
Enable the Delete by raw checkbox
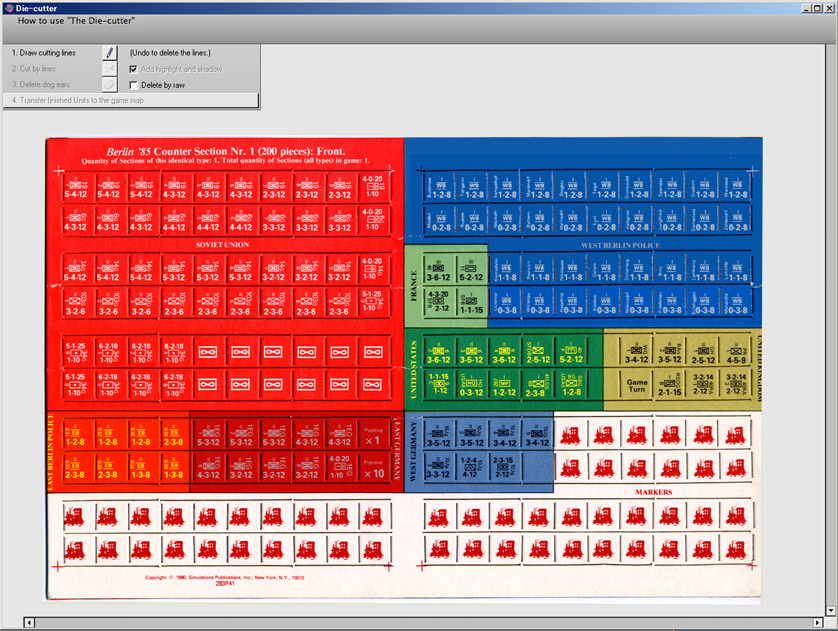click(133, 85)
